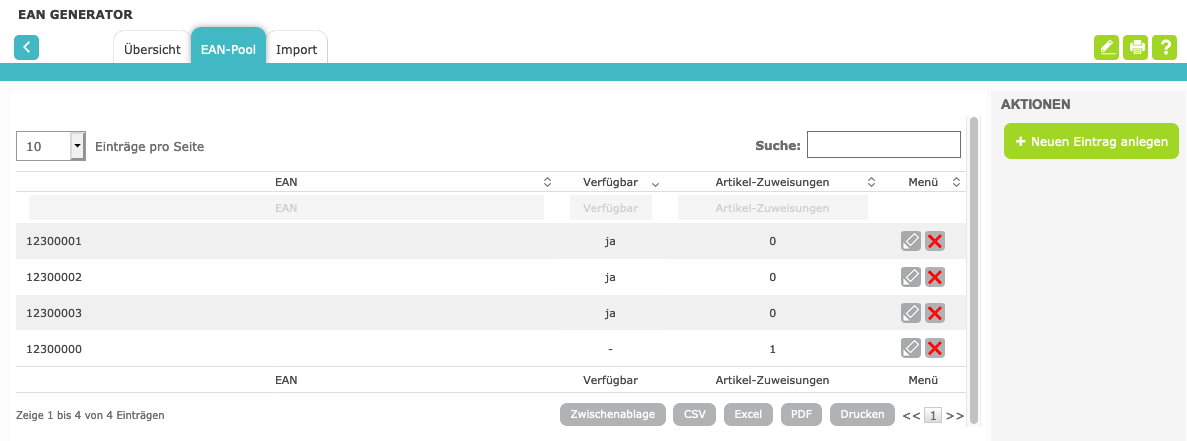
Task: Click the green edit pencil icon
Action: [1106, 47]
